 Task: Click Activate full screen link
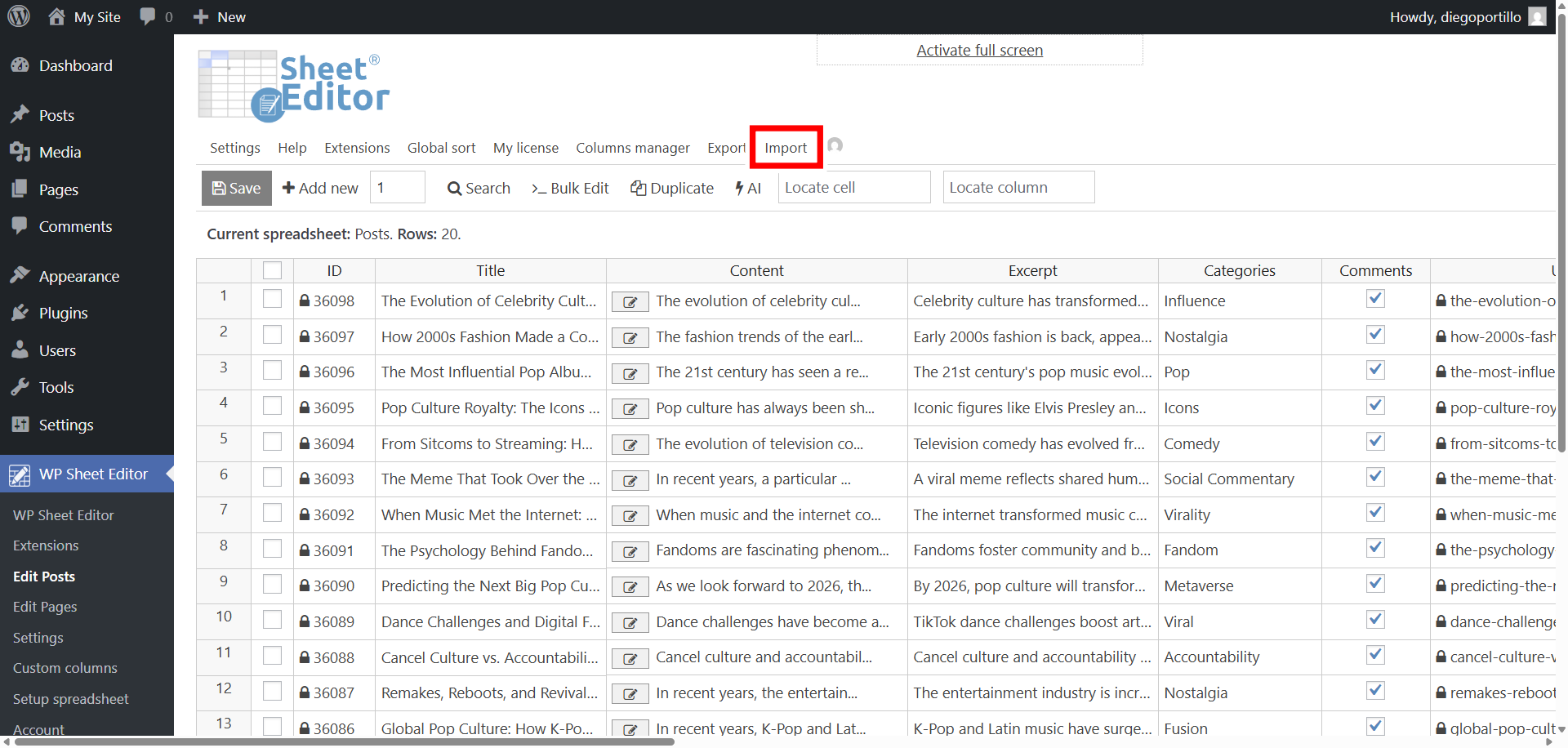[979, 51]
